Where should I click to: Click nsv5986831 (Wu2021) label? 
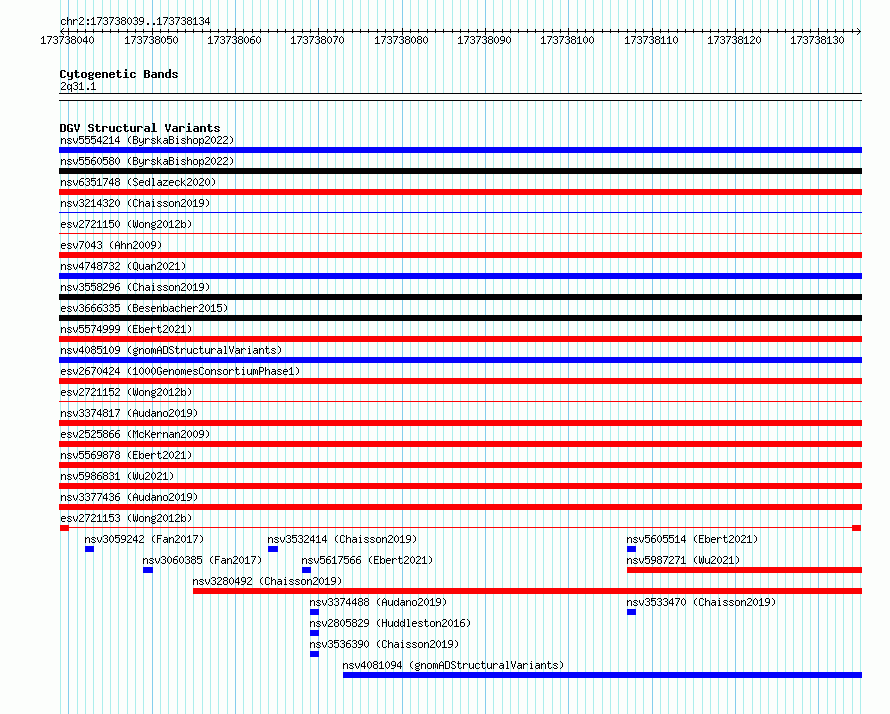pos(117,476)
